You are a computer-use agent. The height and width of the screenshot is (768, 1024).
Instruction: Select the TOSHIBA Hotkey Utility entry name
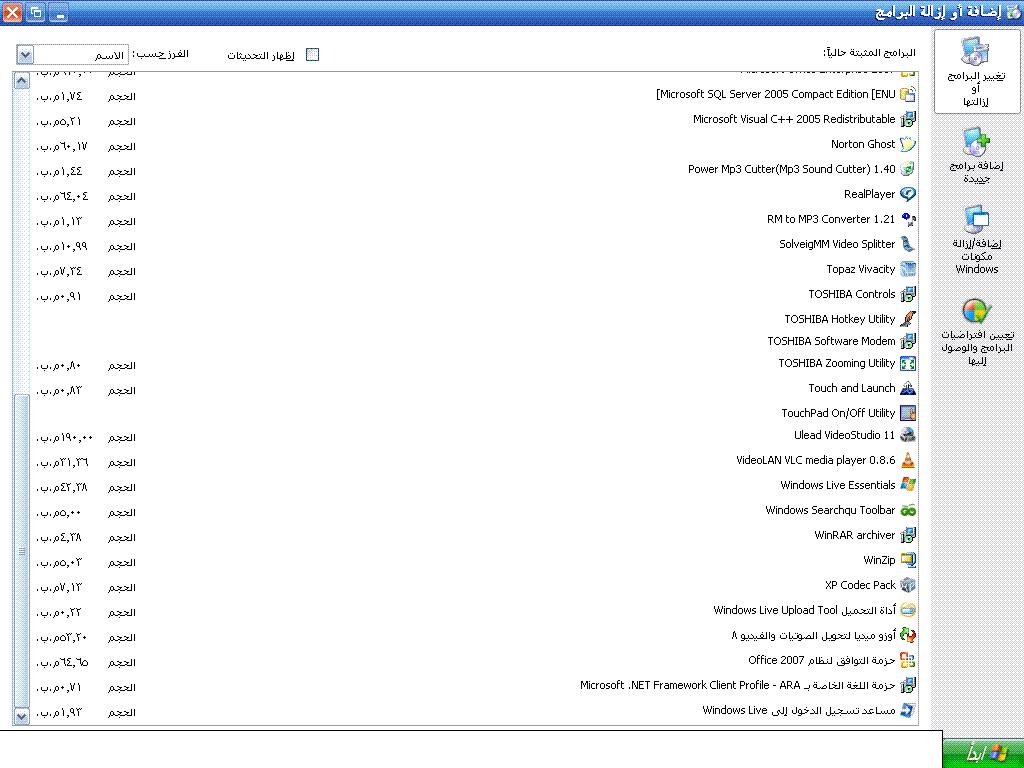840,319
